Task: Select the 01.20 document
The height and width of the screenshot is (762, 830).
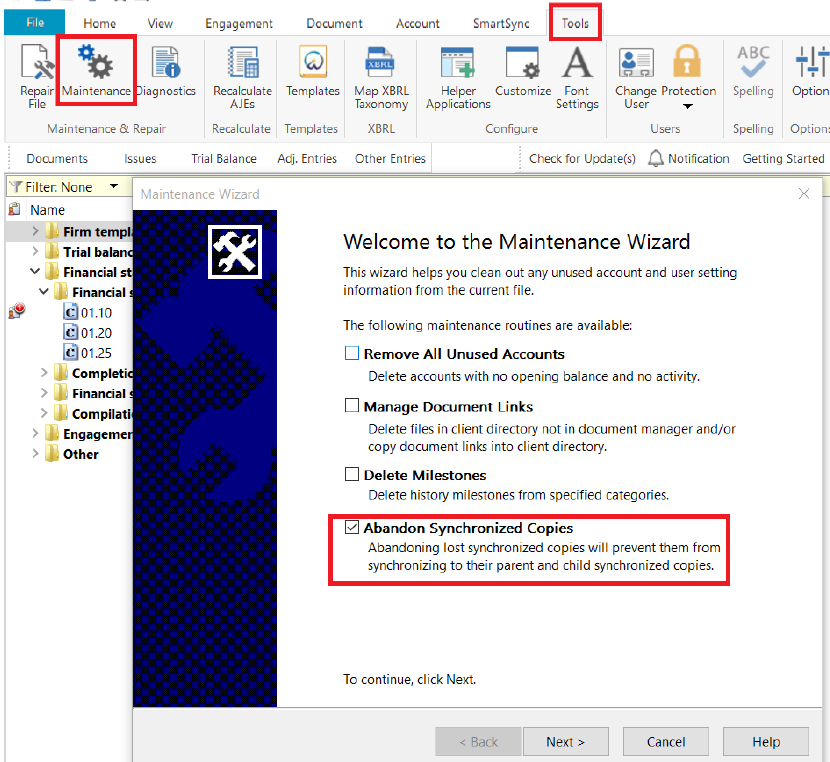Action: (88, 333)
